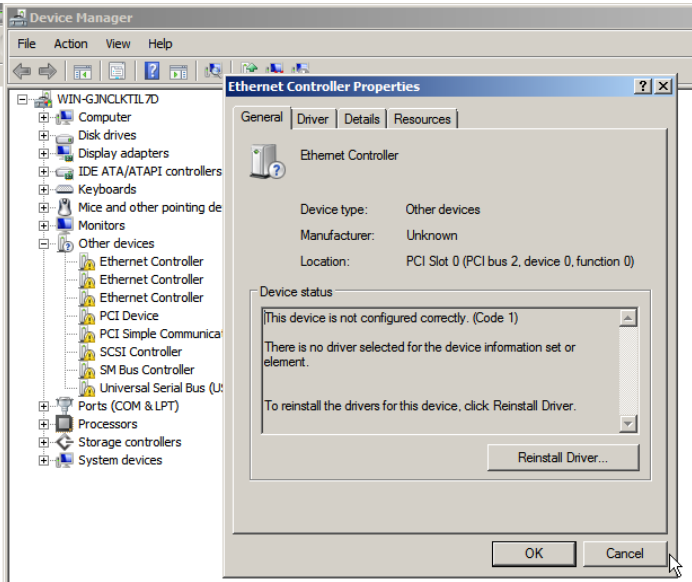Open the Help menu
692x582 pixels.
[160, 44]
